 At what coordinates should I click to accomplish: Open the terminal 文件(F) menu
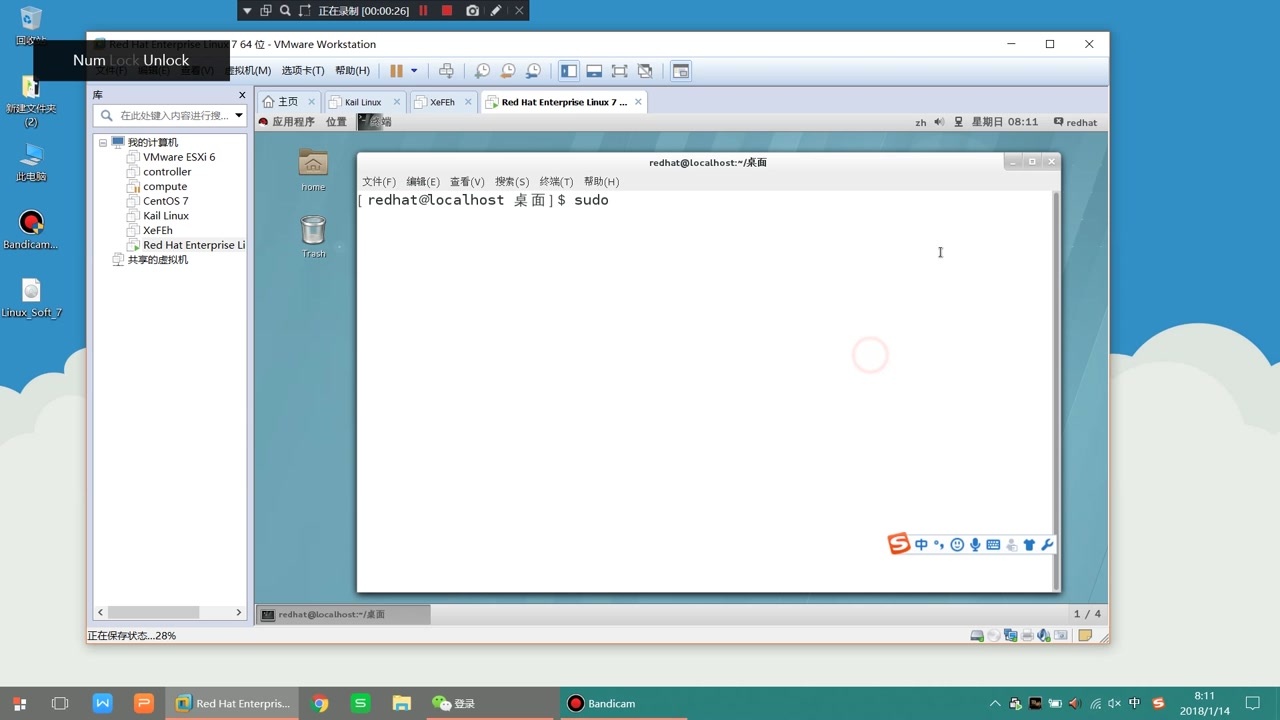click(x=379, y=182)
